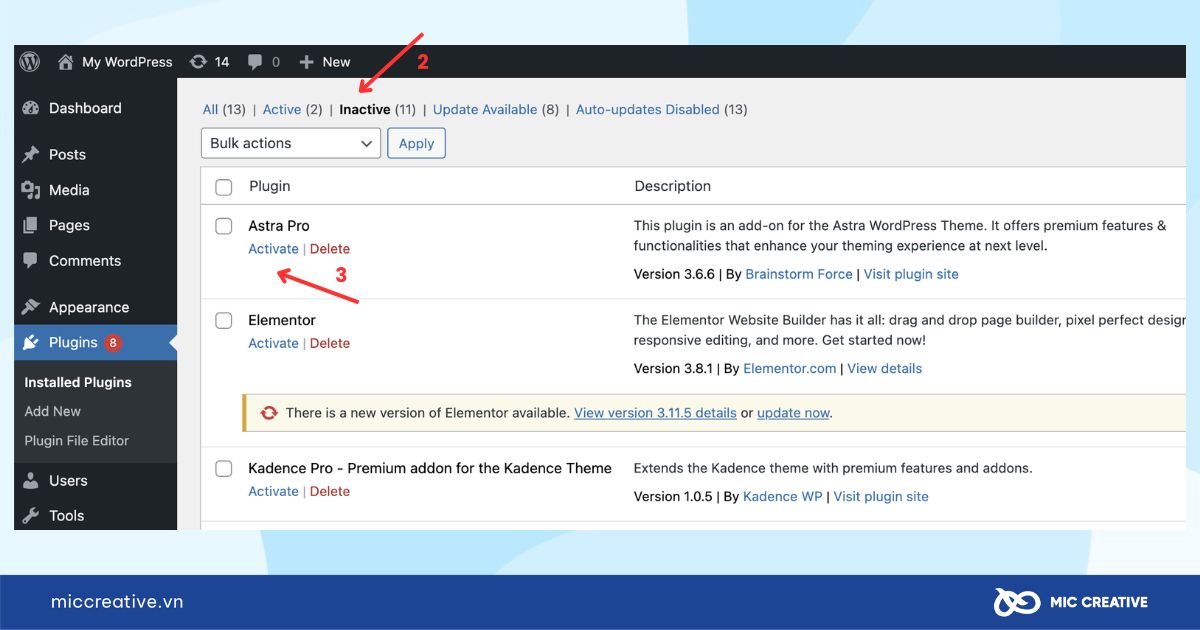This screenshot has height=630, width=1200.
Task: Open the Bulk actions dropdown
Action: [291, 143]
